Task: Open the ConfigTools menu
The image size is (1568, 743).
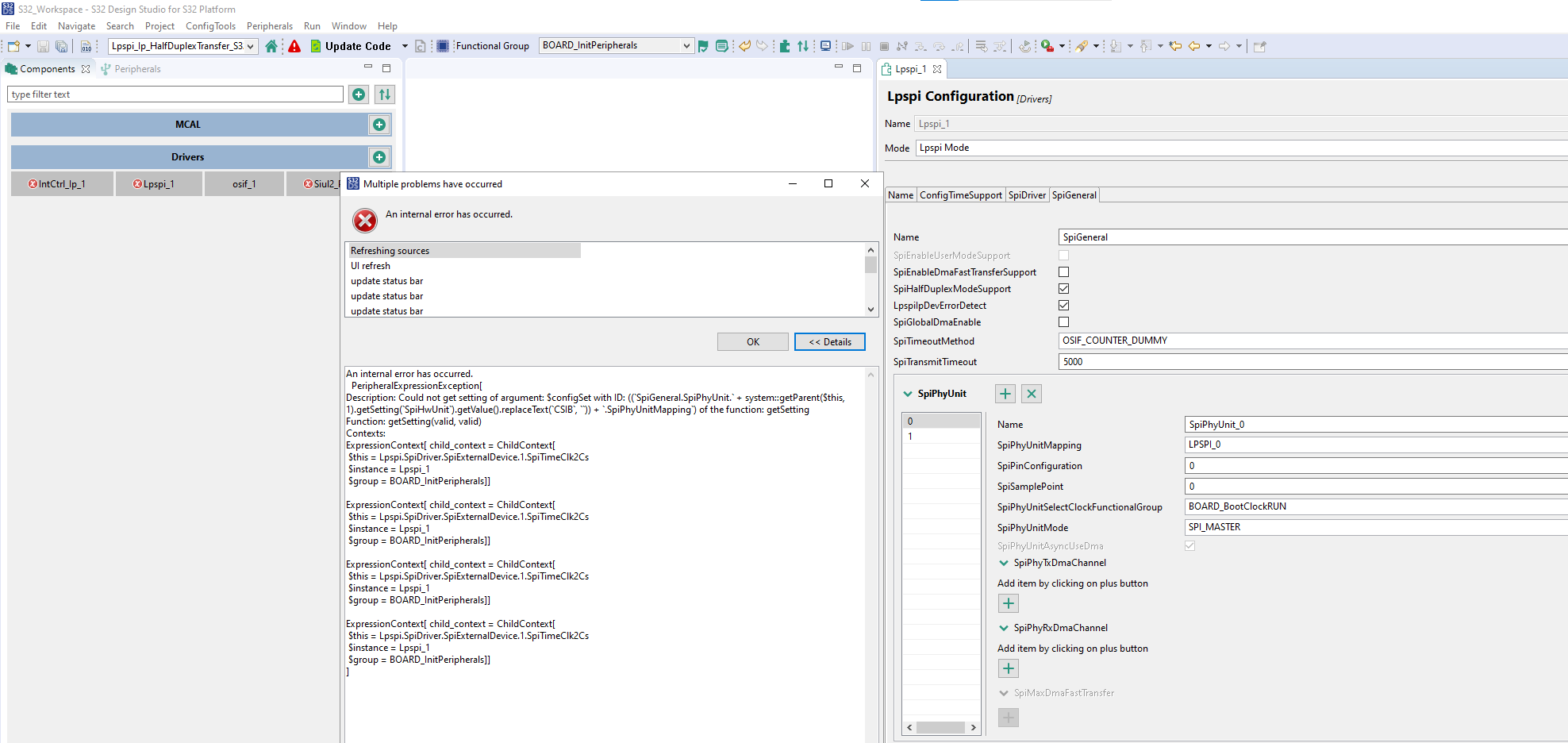Action: coord(210,25)
